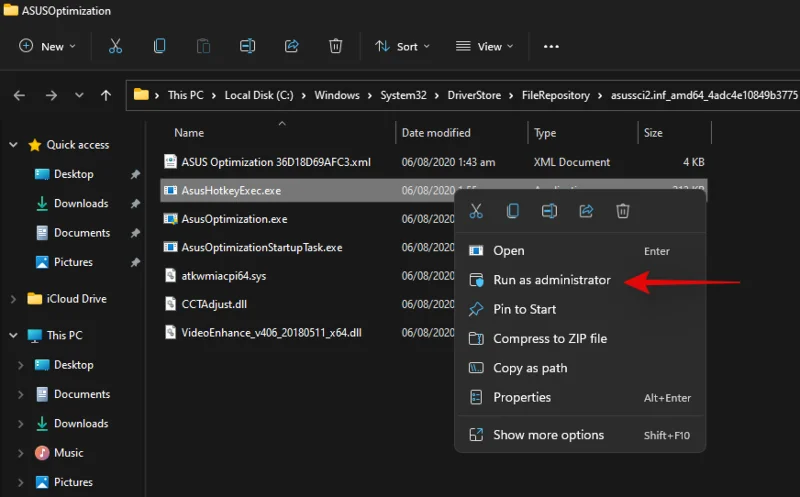This screenshot has height=497, width=800.
Task: Sort by the Name column header
Action: point(189,133)
